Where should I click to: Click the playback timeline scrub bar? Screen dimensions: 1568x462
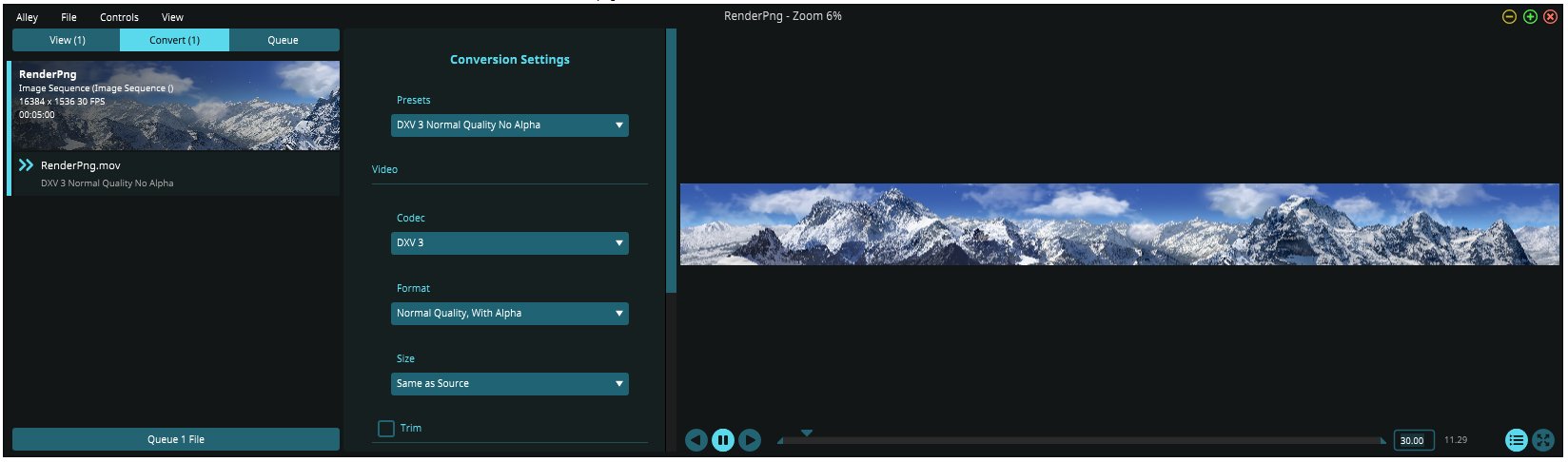coord(1081,441)
